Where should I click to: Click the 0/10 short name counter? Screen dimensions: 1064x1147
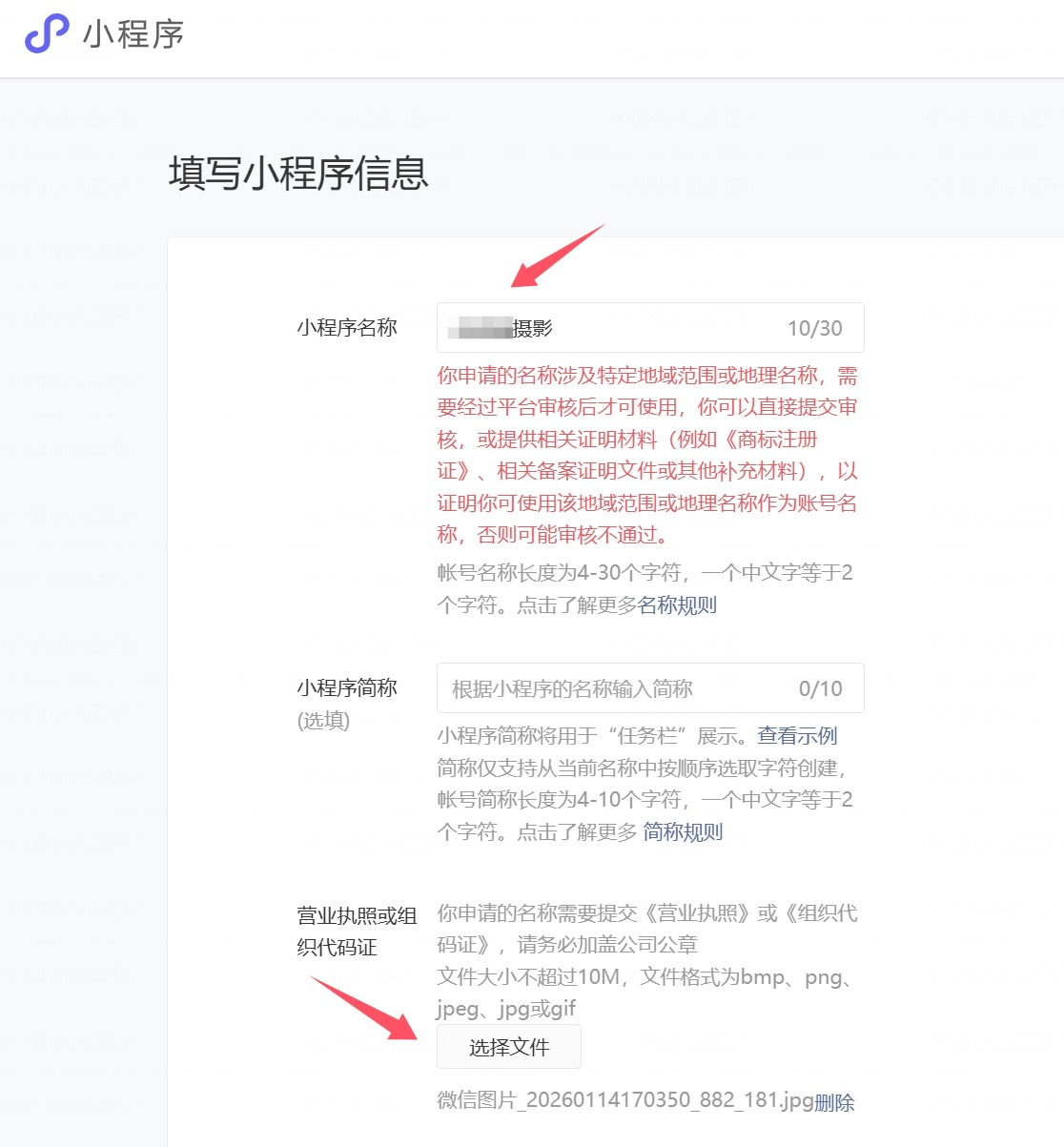pos(820,688)
